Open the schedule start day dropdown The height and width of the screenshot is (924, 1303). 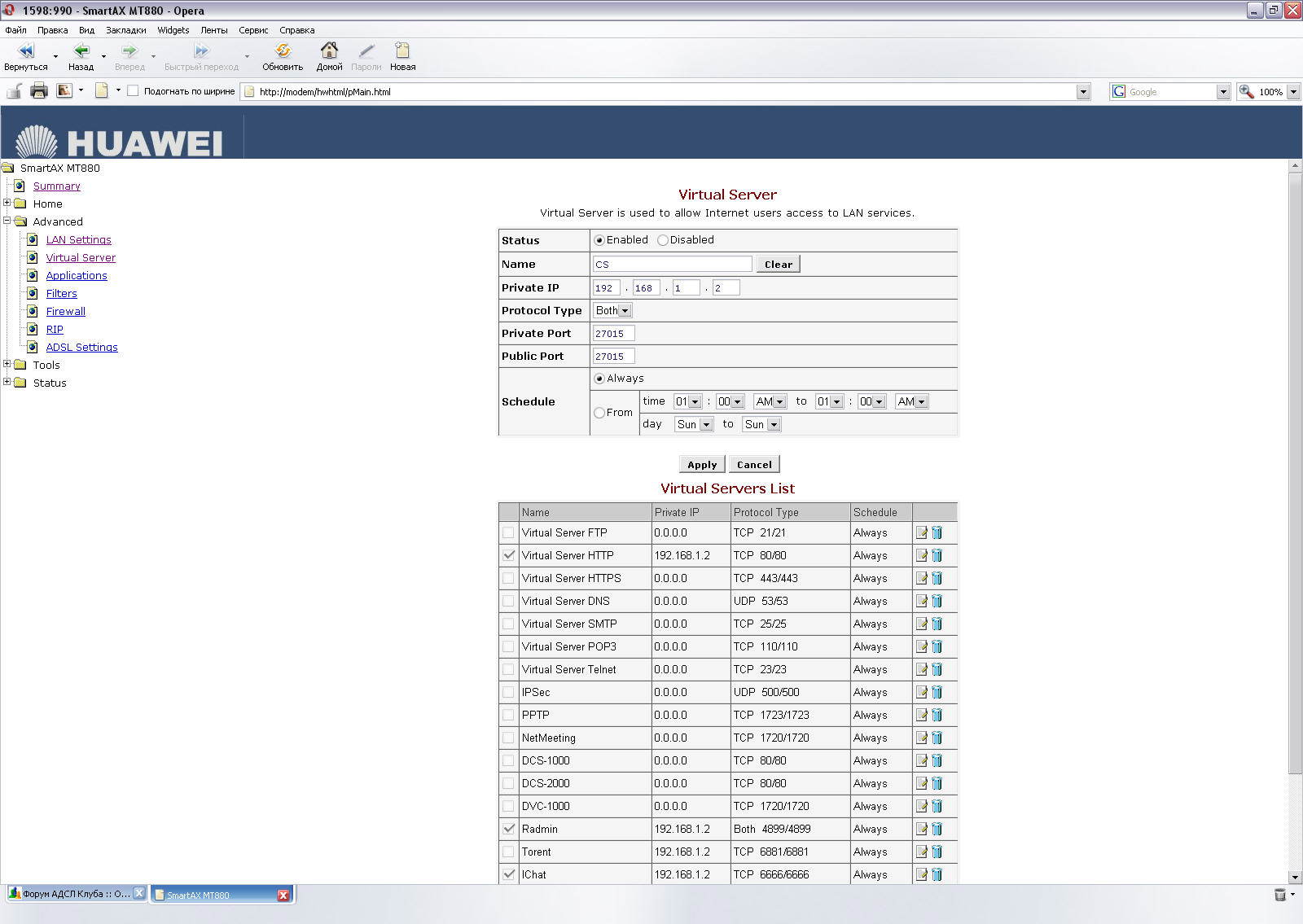coord(694,424)
